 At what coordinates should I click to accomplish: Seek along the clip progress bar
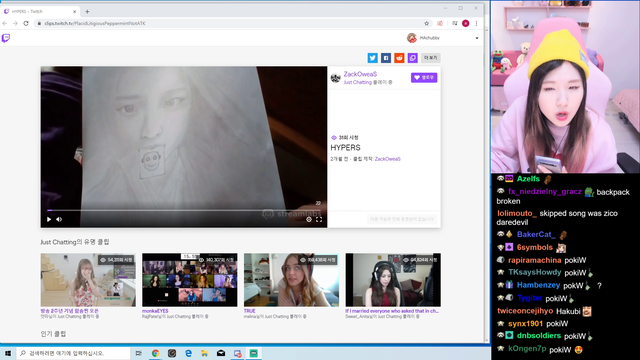click(184, 210)
